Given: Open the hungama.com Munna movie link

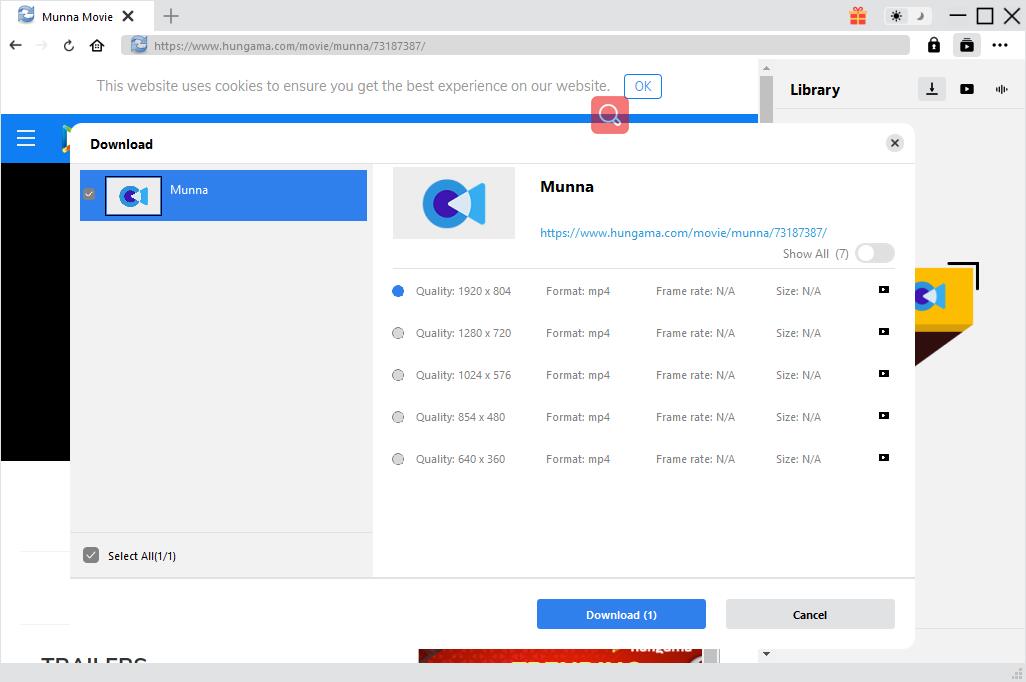Looking at the screenshot, I should 683,232.
